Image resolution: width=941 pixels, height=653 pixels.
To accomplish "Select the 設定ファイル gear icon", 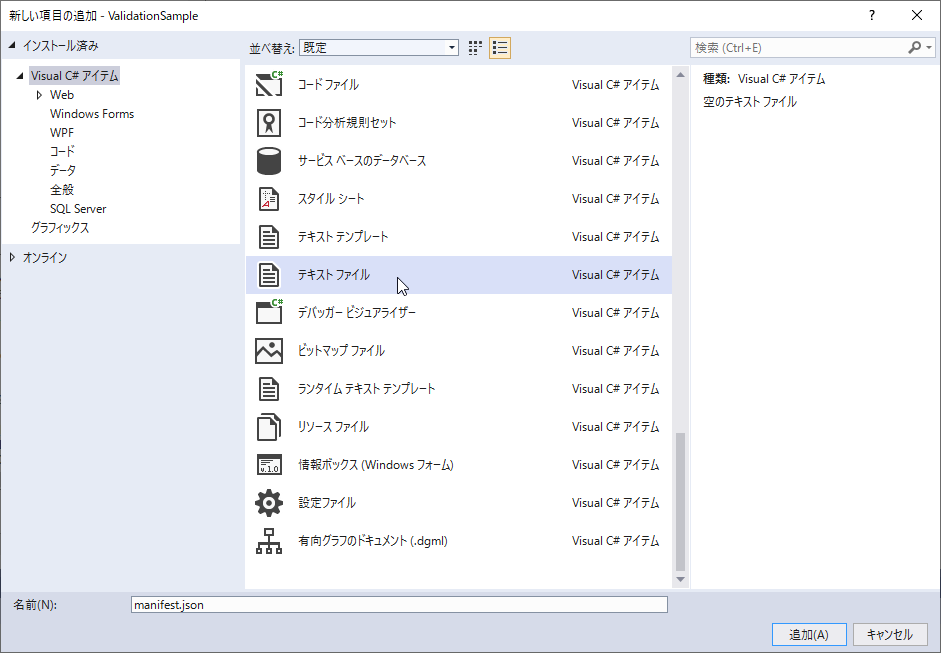I will [269, 502].
